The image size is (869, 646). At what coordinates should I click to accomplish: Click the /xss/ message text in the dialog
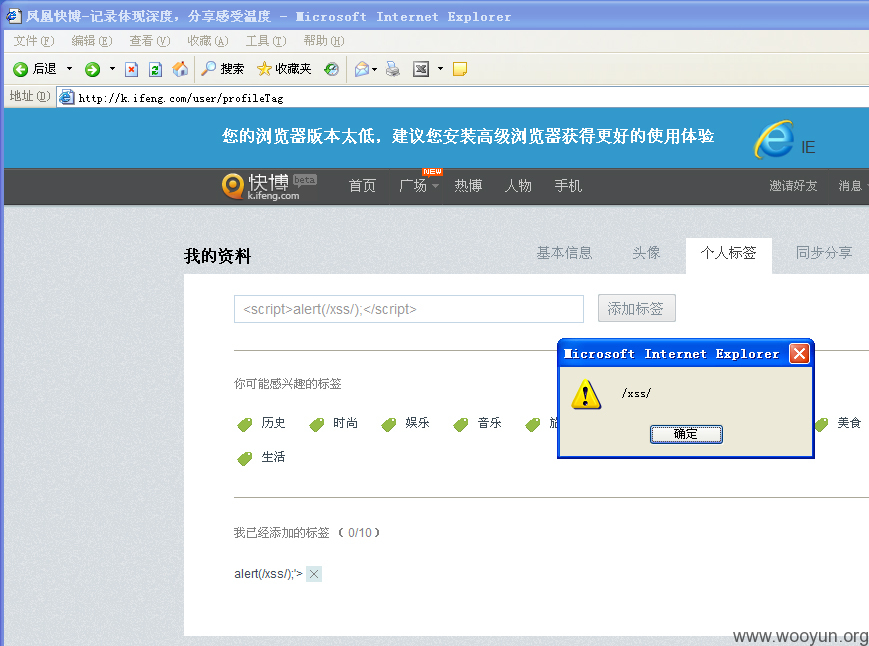coord(636,393)
